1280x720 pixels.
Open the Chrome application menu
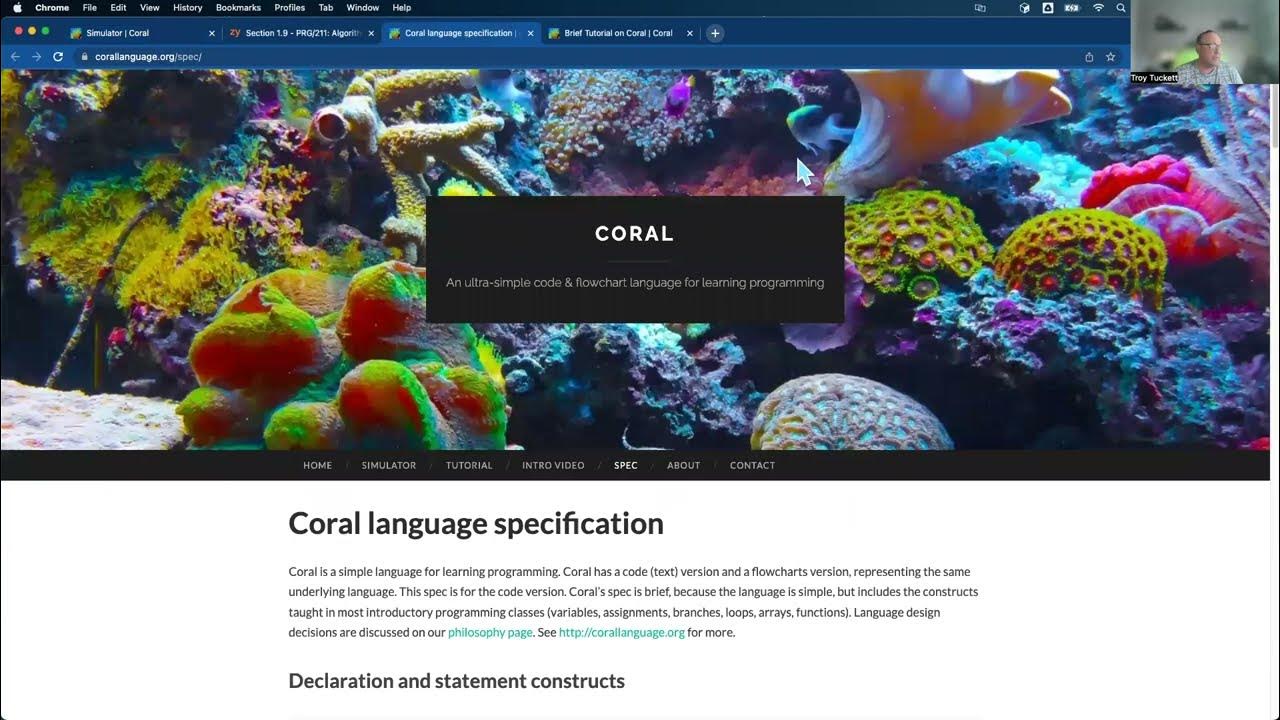click(52, 7)
